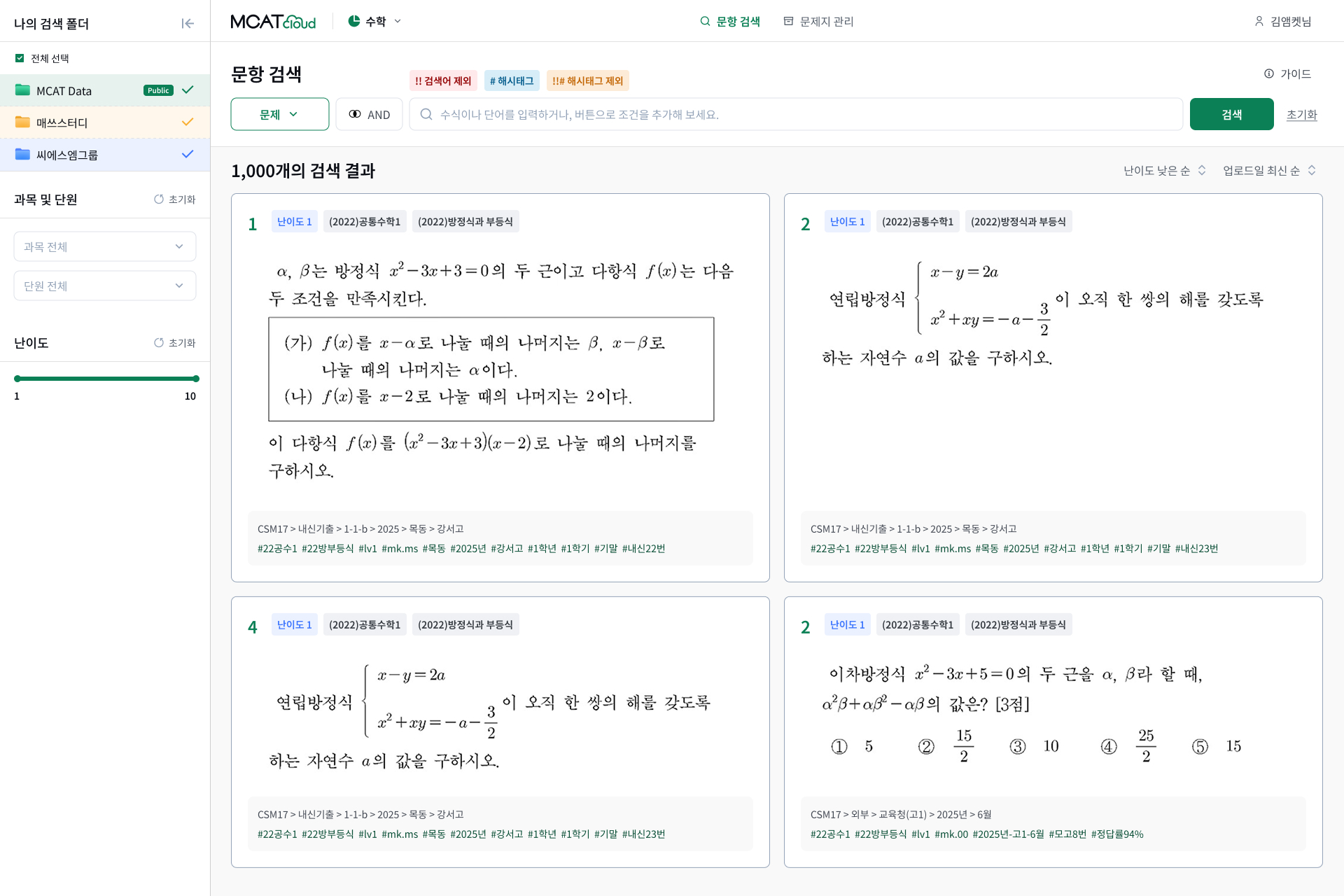Viewport: 1344px width, 896px height.
Task: Click the 초기화 link beside the search button
Action: [1301, 114]
